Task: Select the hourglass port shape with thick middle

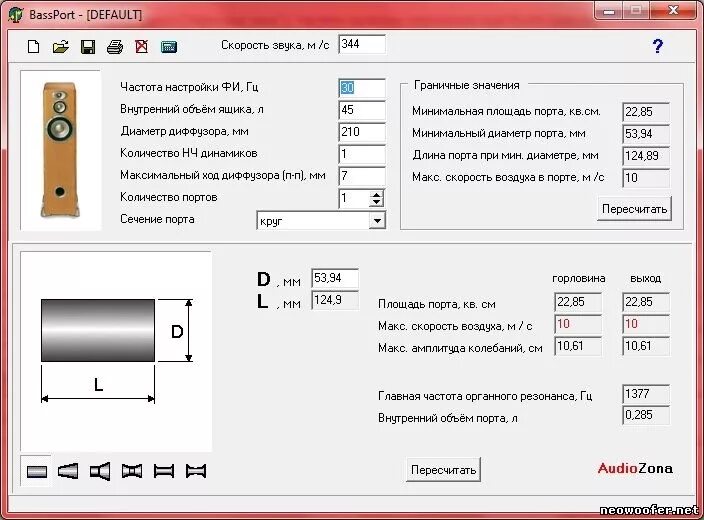Action: pos(132,471)
